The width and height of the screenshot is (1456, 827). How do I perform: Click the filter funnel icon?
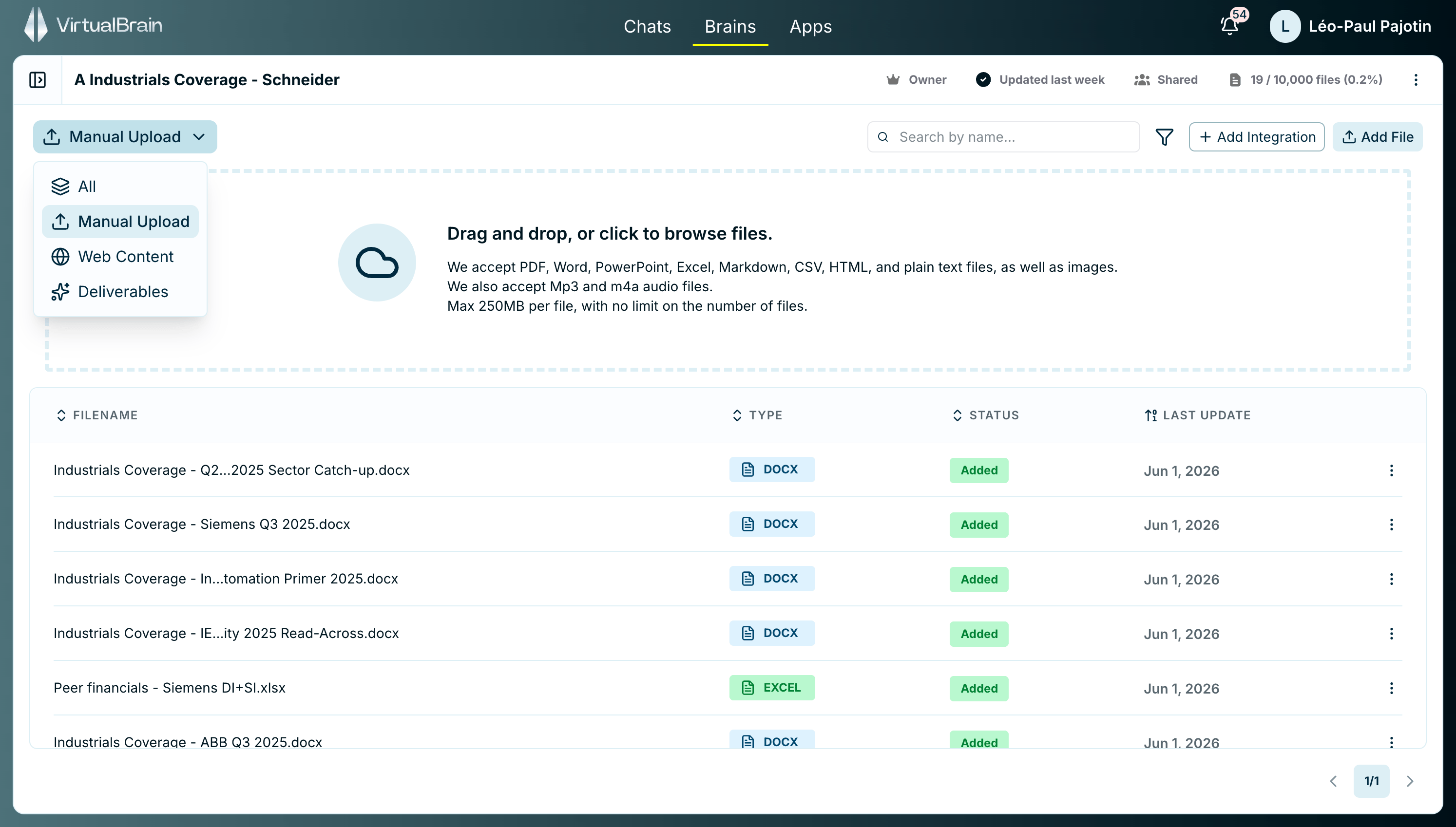point(1164,137)
